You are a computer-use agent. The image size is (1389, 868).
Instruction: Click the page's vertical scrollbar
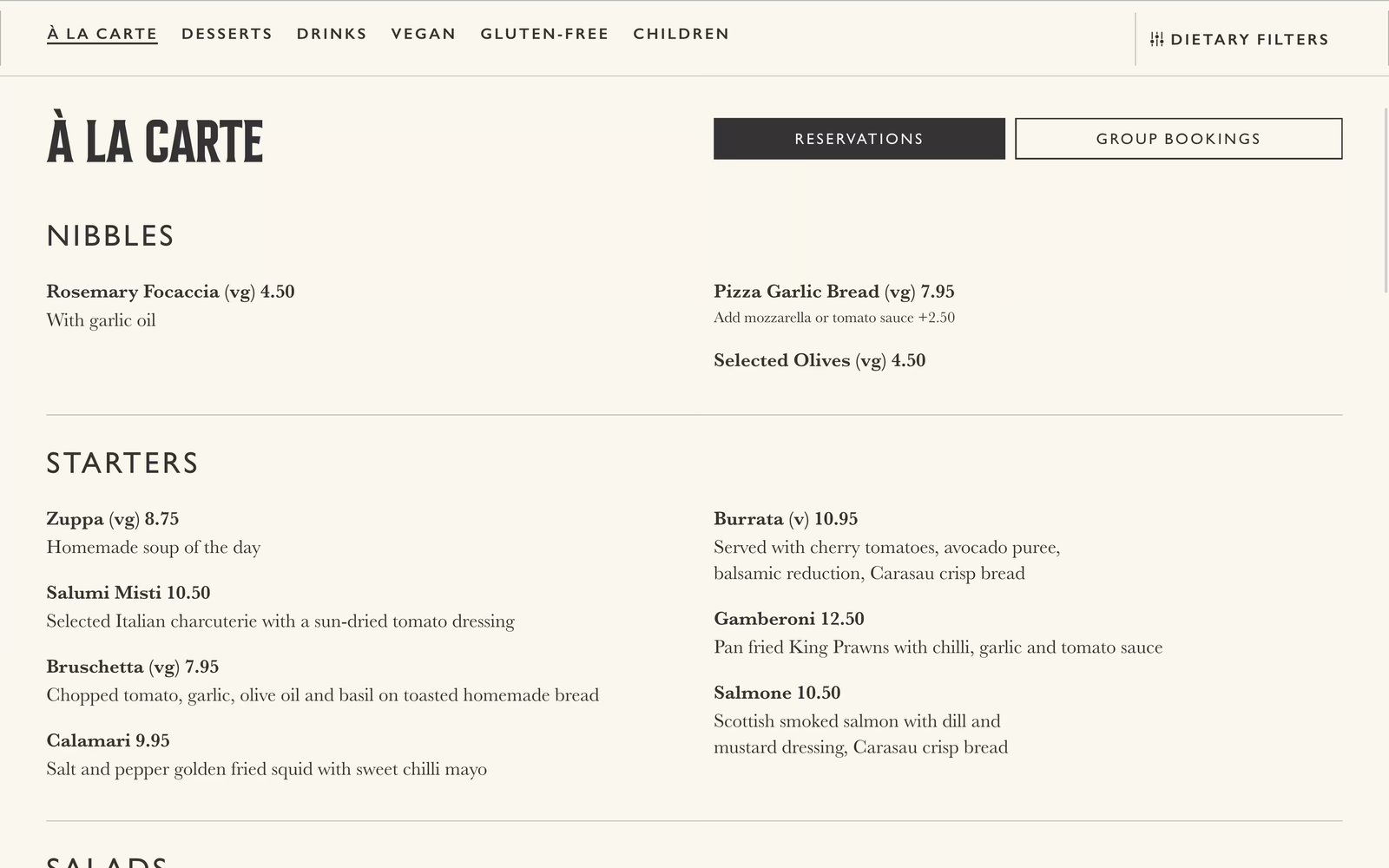1385,200
